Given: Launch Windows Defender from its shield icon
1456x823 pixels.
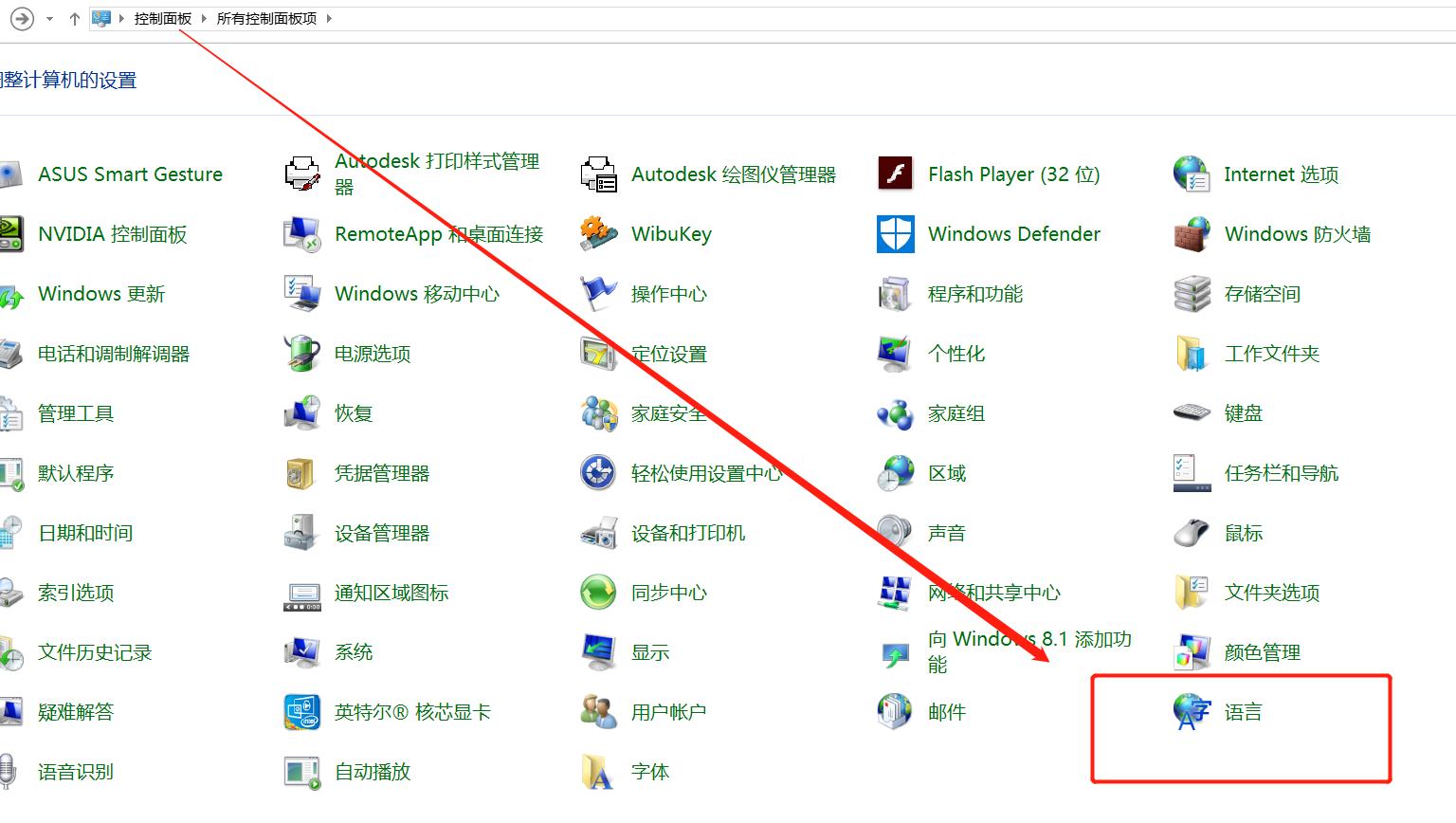Looking at the screenshot, I should tap(893, 234).
